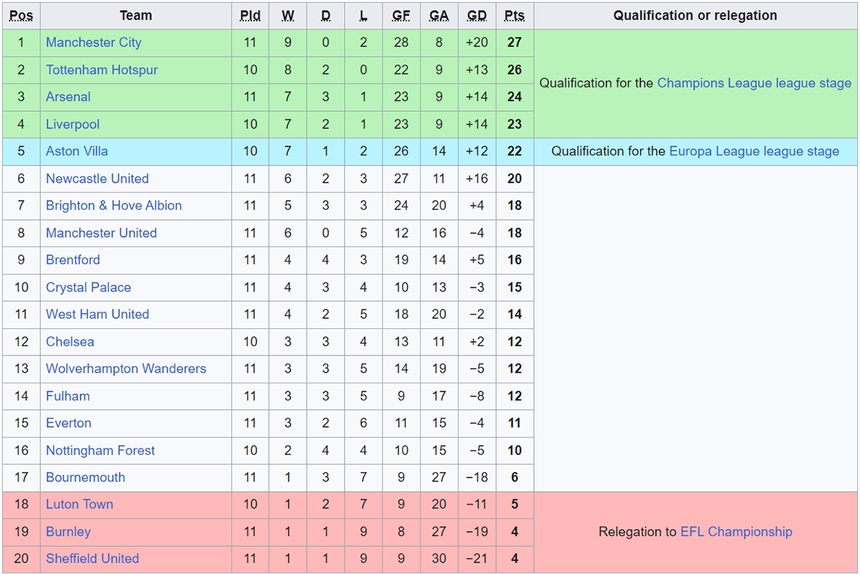860x574 pixels.
Task: Select the Crystal Palace link
Action: (88, 287)
